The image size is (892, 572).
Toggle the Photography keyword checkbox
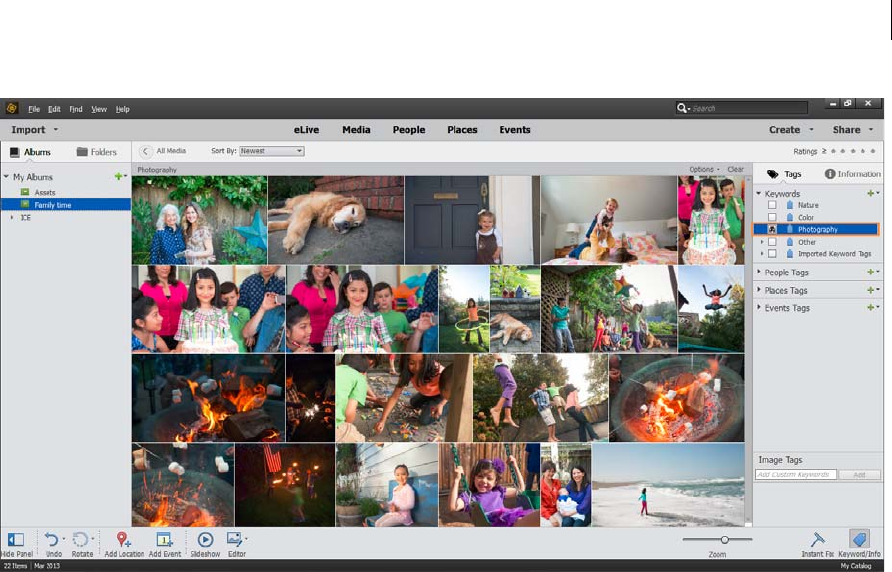[x=772, y=229]
